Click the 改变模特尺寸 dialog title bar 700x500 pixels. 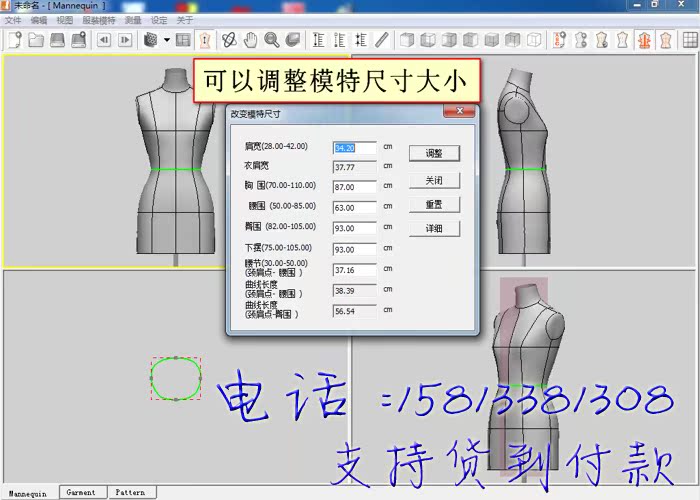tap(335, 114)
